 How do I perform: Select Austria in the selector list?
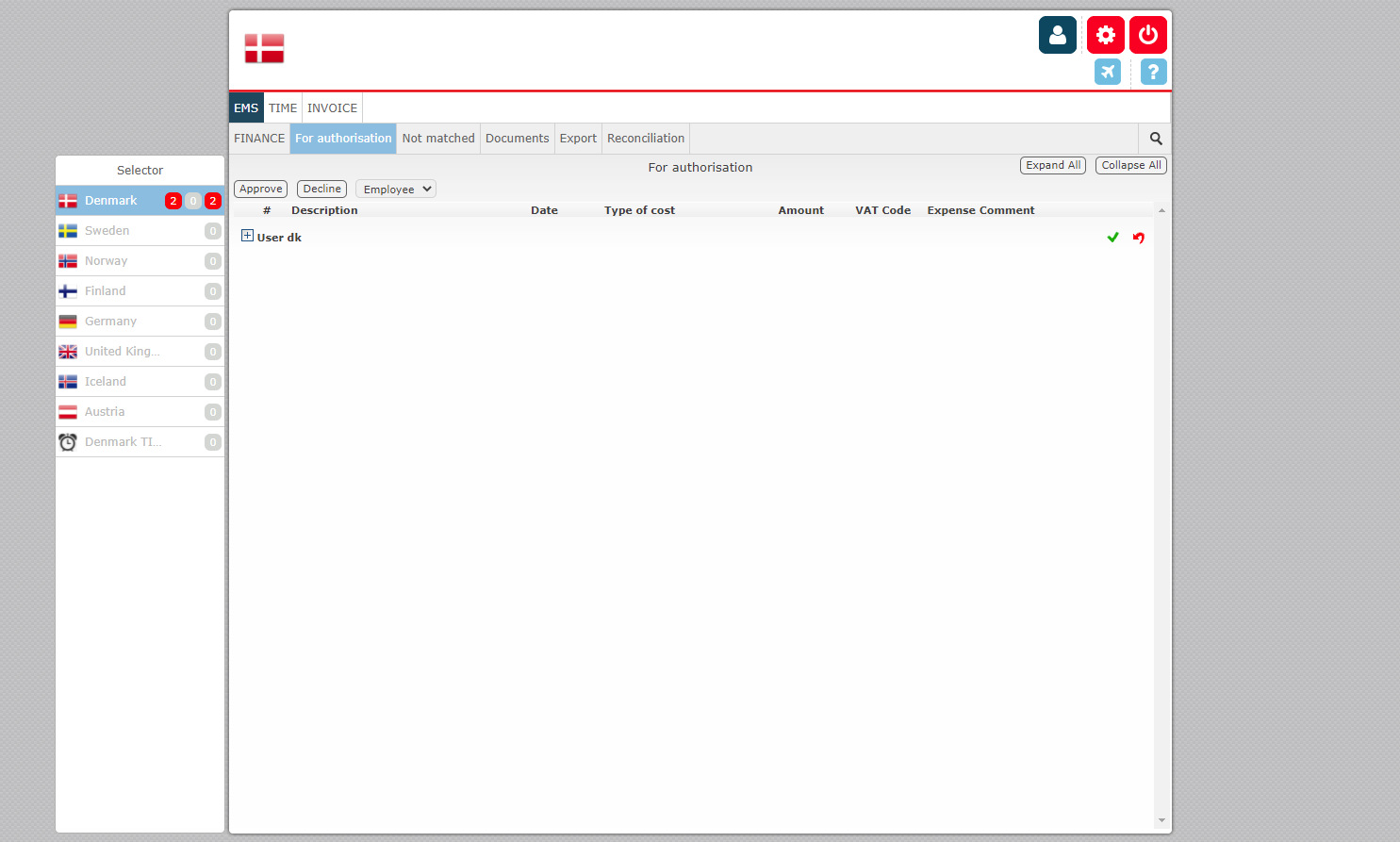tap(140, 412)
